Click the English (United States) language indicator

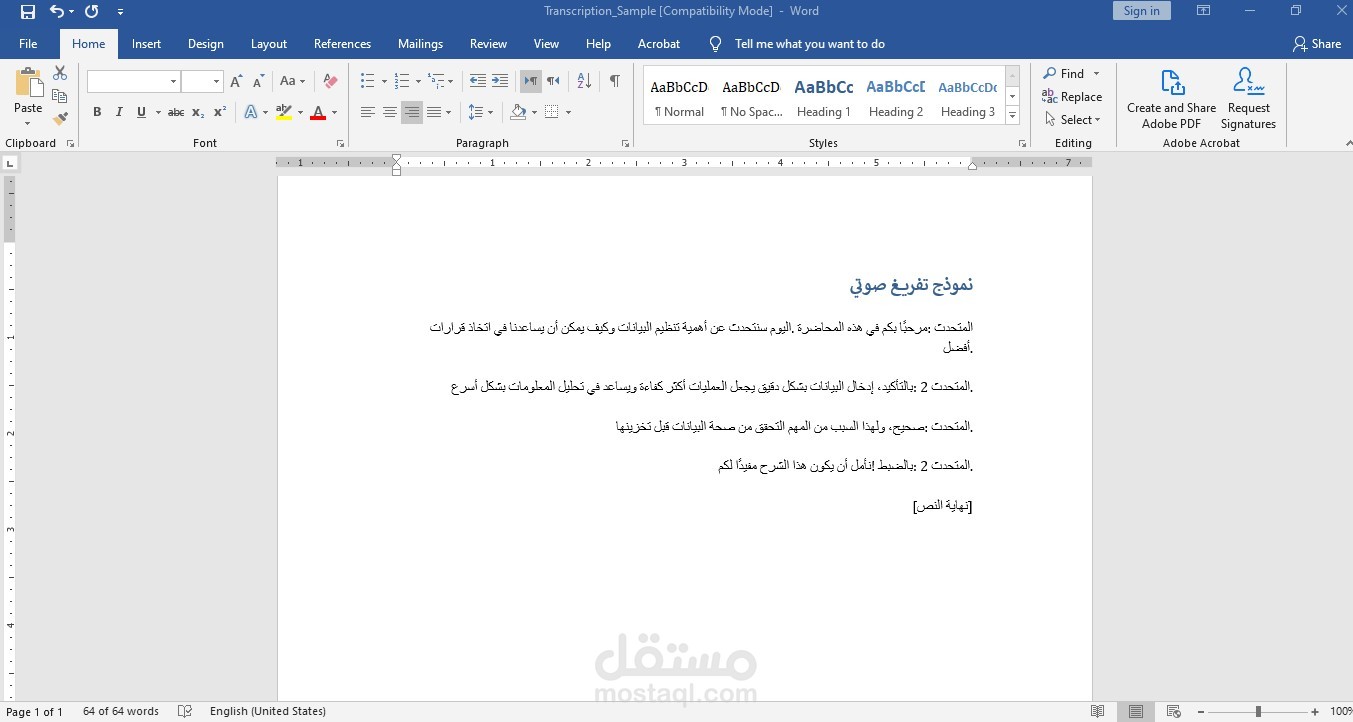point(268,711)
